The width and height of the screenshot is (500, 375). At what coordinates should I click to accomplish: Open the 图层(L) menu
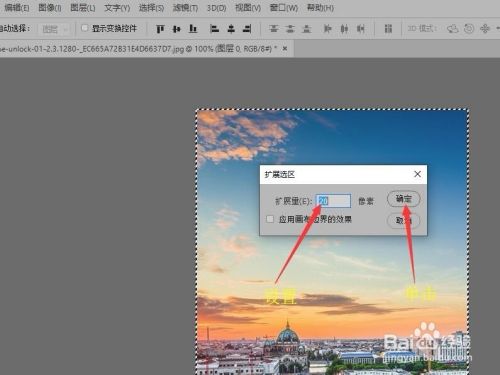pyautogui.click(x=83, y=8)
